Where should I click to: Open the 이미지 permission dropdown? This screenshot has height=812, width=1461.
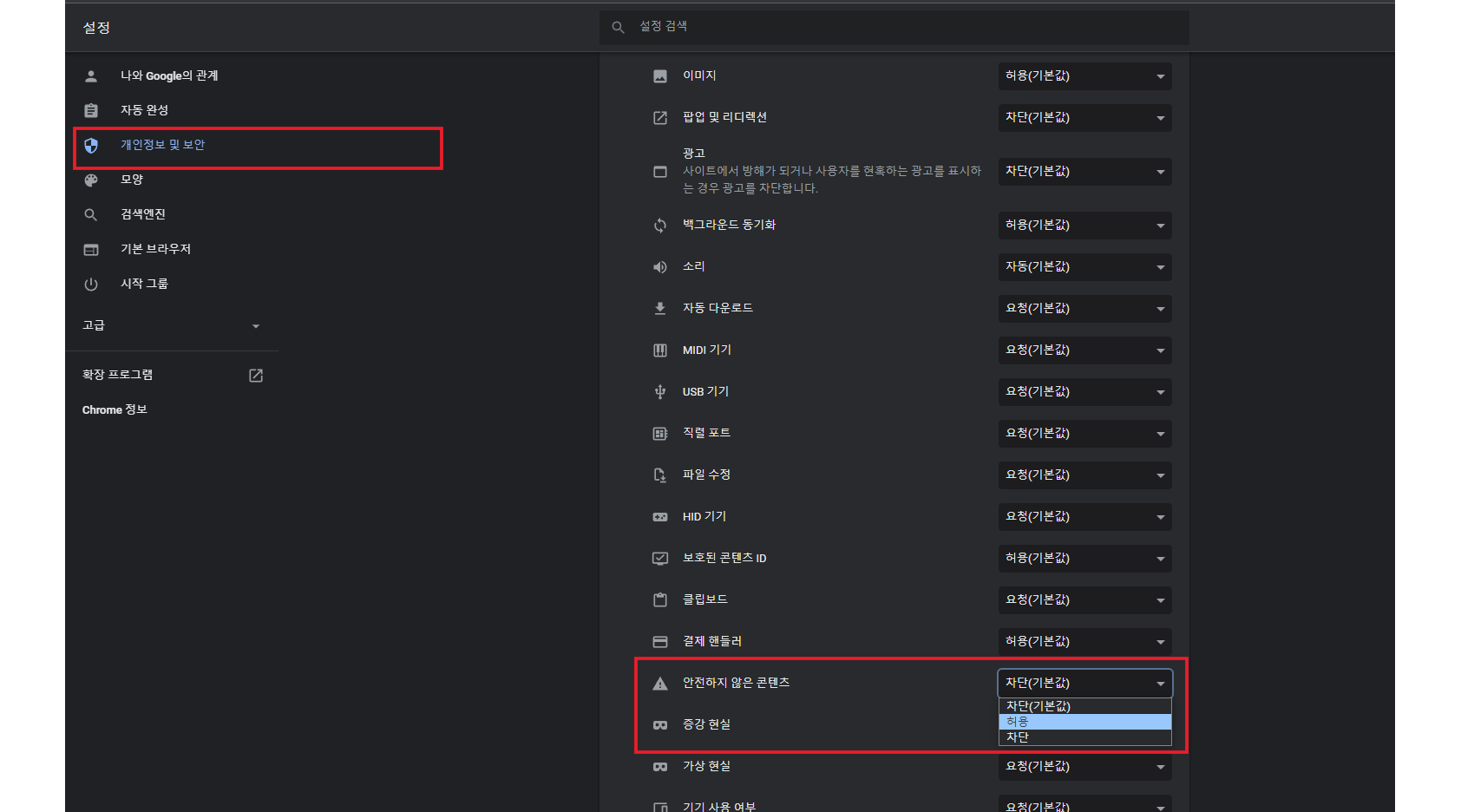click(x=1084, y=76)
